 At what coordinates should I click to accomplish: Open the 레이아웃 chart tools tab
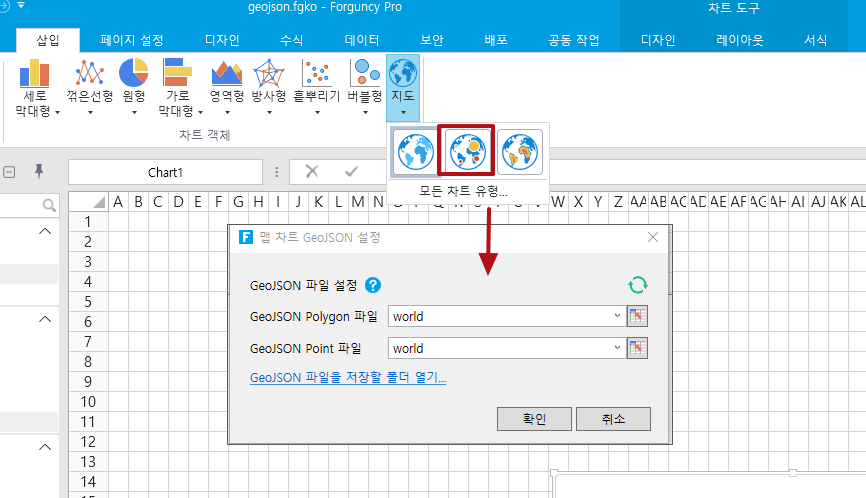pos(740,41)
